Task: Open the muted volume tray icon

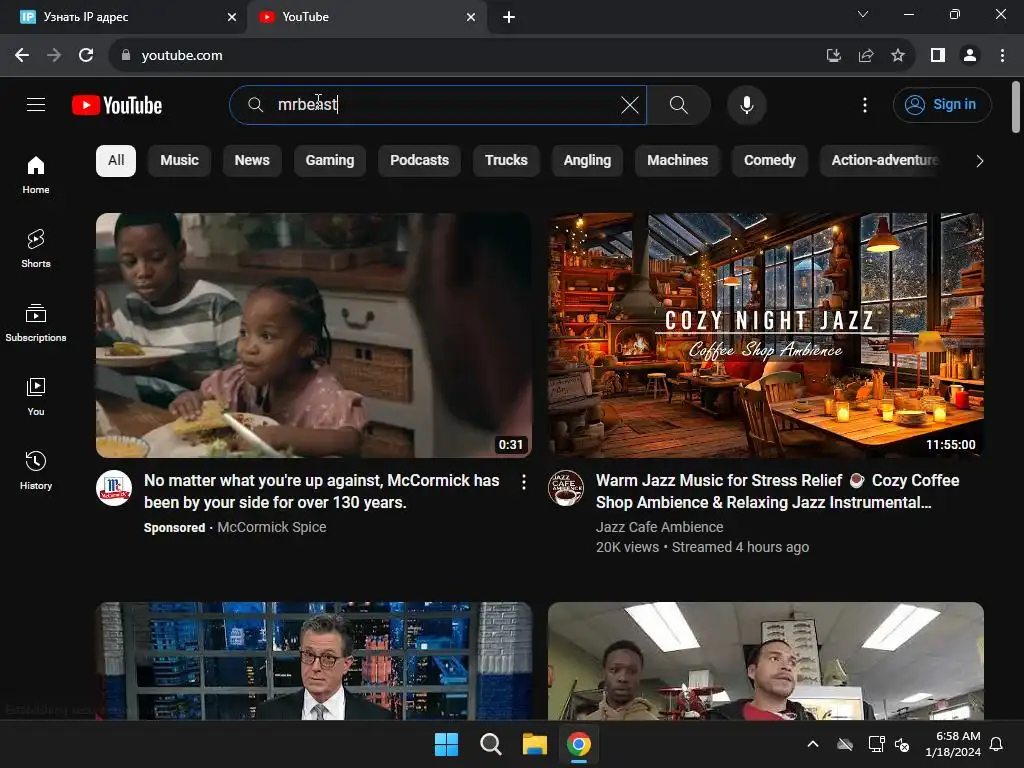Action: (x=902, y=744)
